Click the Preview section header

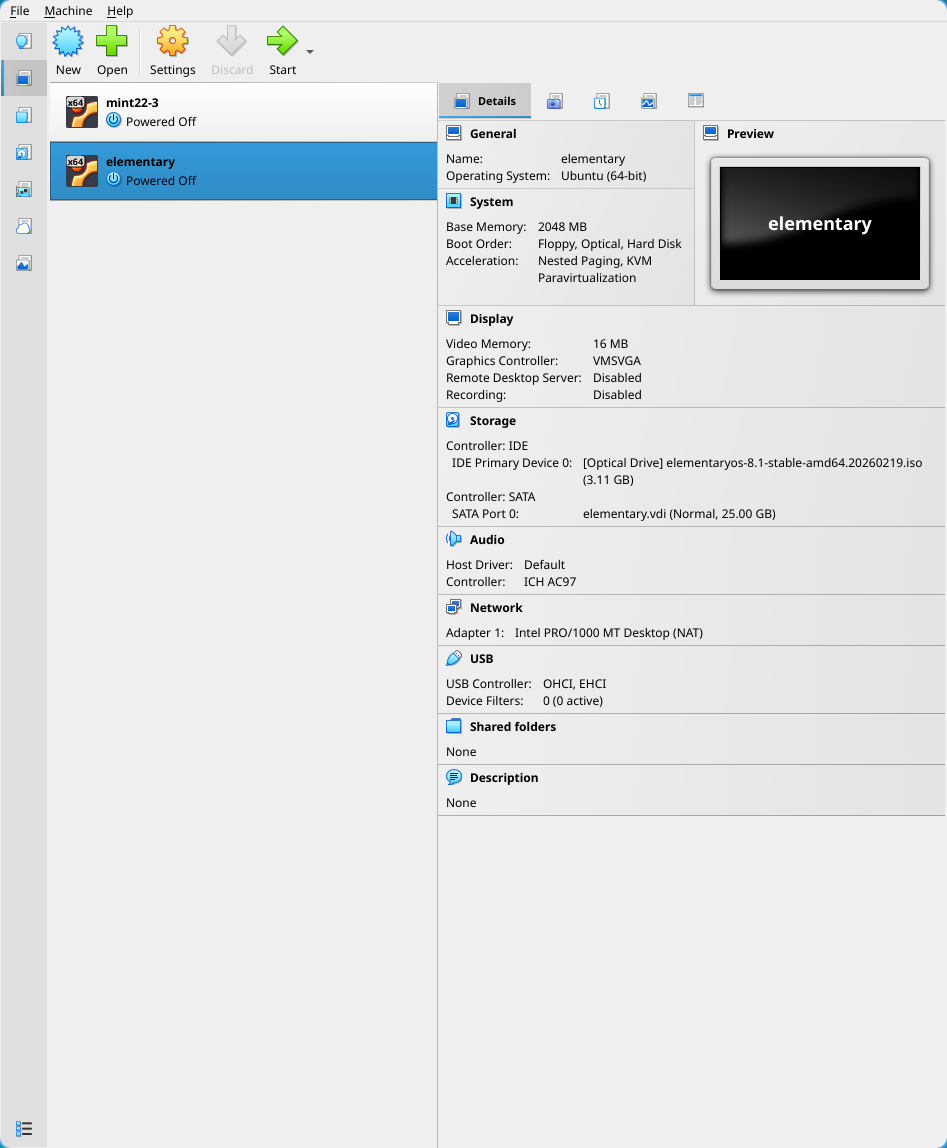click(x=750, y=134)
